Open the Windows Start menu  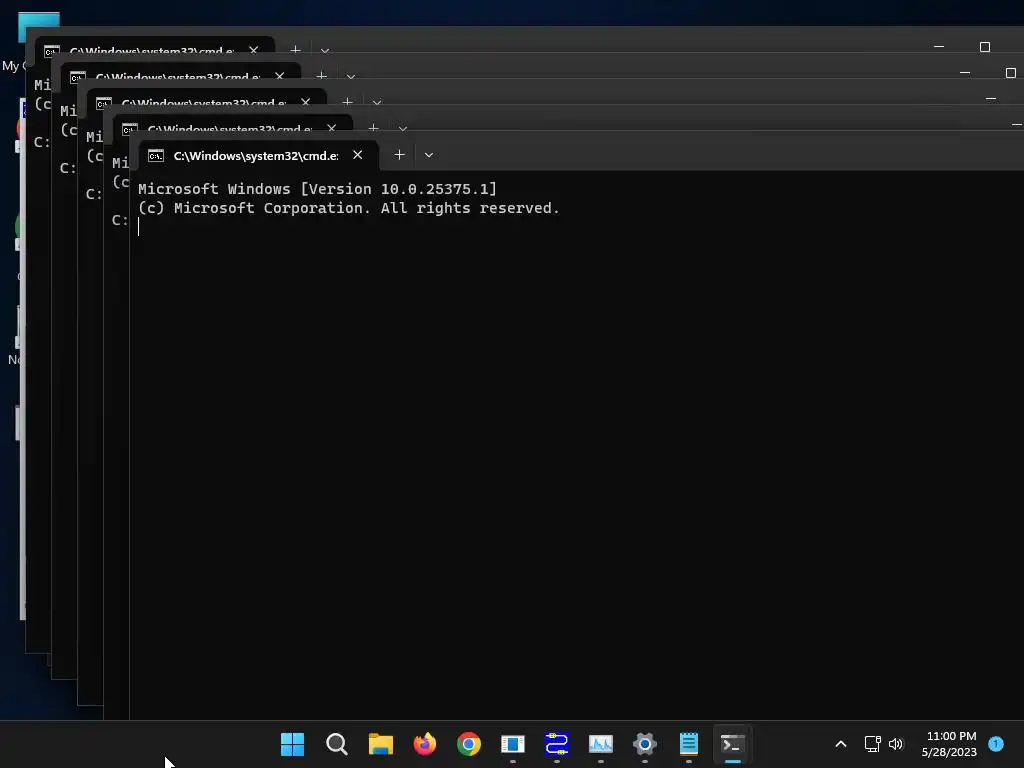coord(292,744)
